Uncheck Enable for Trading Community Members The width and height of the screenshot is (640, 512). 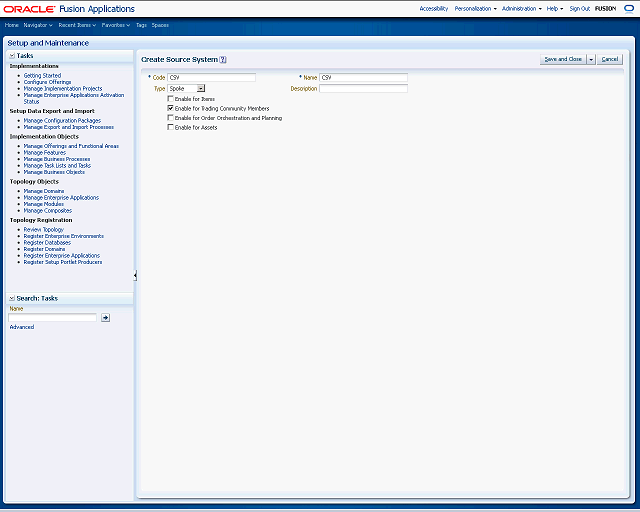pyautogui.click(x=171, y=108)
